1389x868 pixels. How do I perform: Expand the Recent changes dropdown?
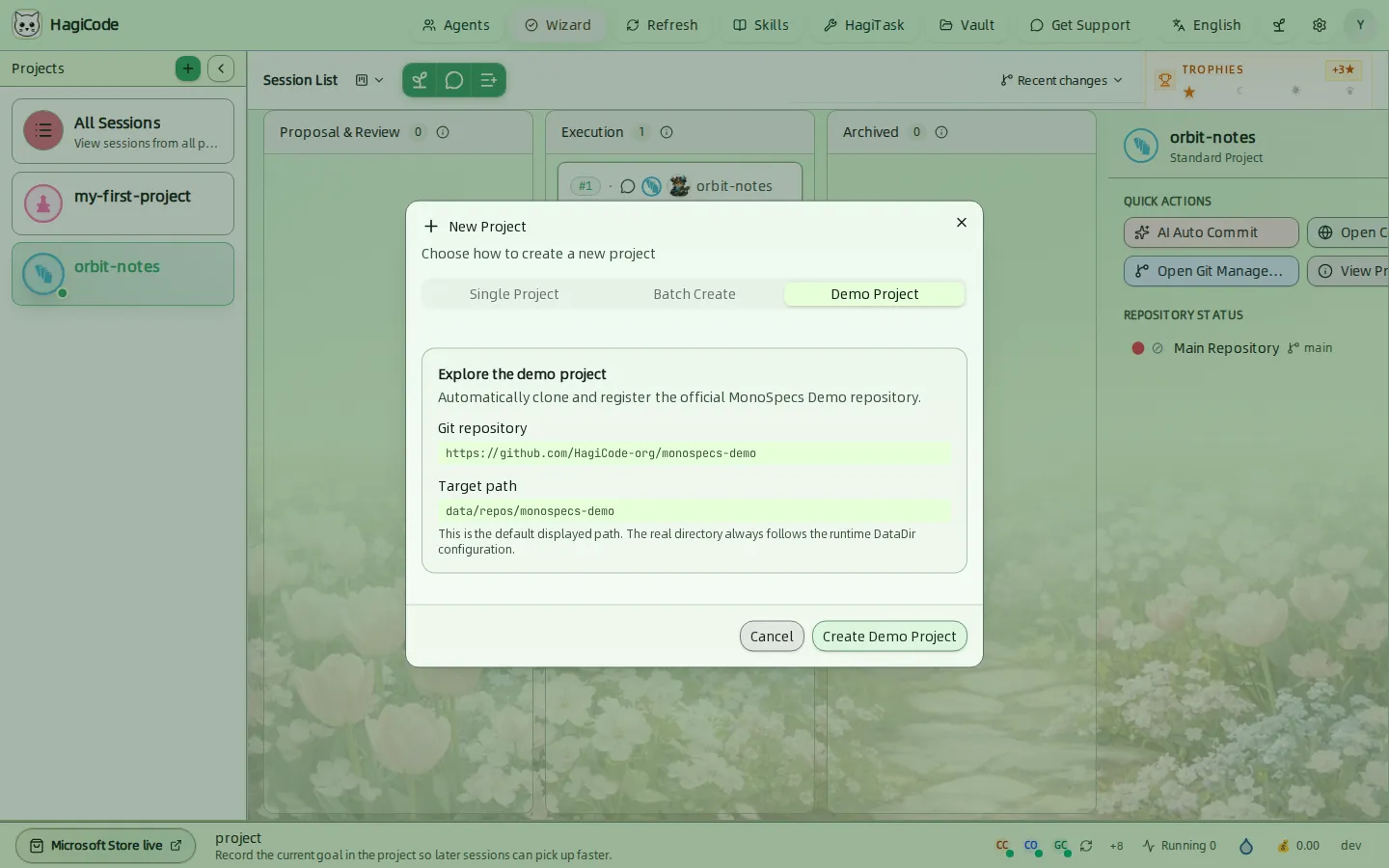pos(1061,80)
